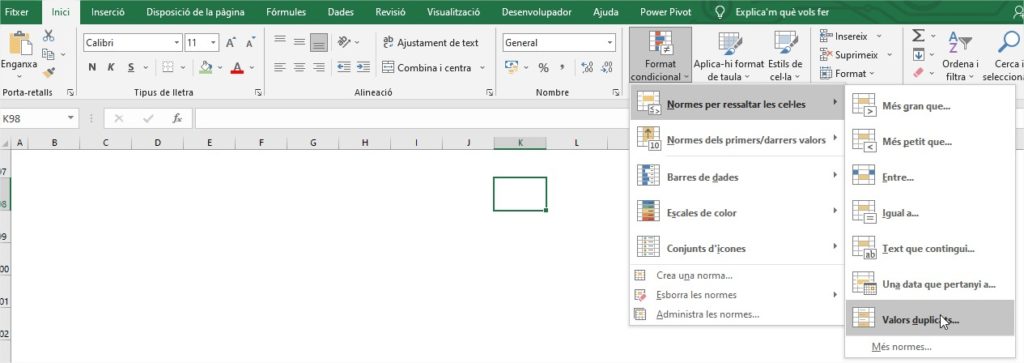1024x363 pixels.
Task: Click the Clear eraser icon
Action: pyautogui.click(x=919, y=73)
